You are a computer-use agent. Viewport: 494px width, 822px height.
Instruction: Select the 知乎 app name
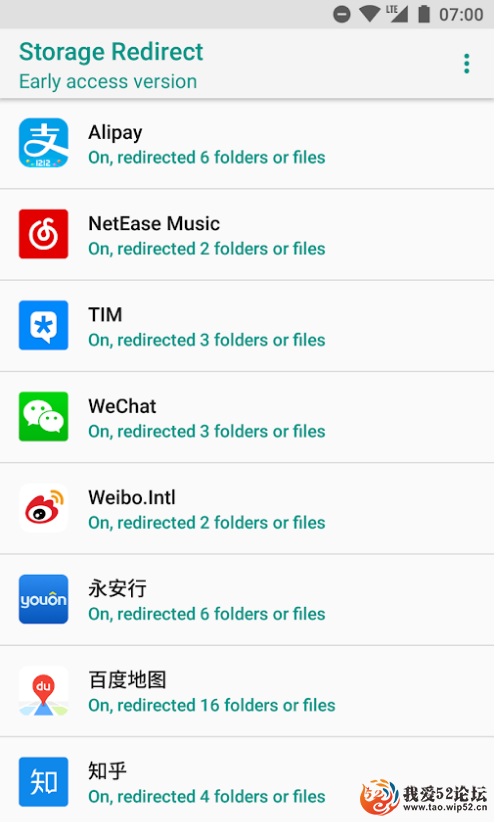point(108,771)
